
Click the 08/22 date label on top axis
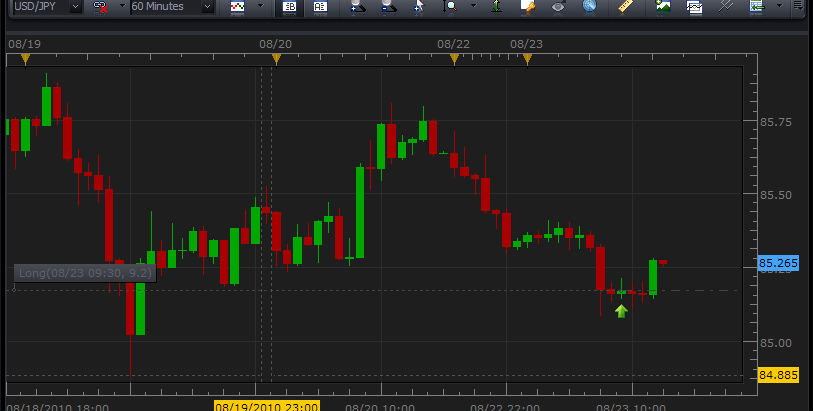(453, 45)
